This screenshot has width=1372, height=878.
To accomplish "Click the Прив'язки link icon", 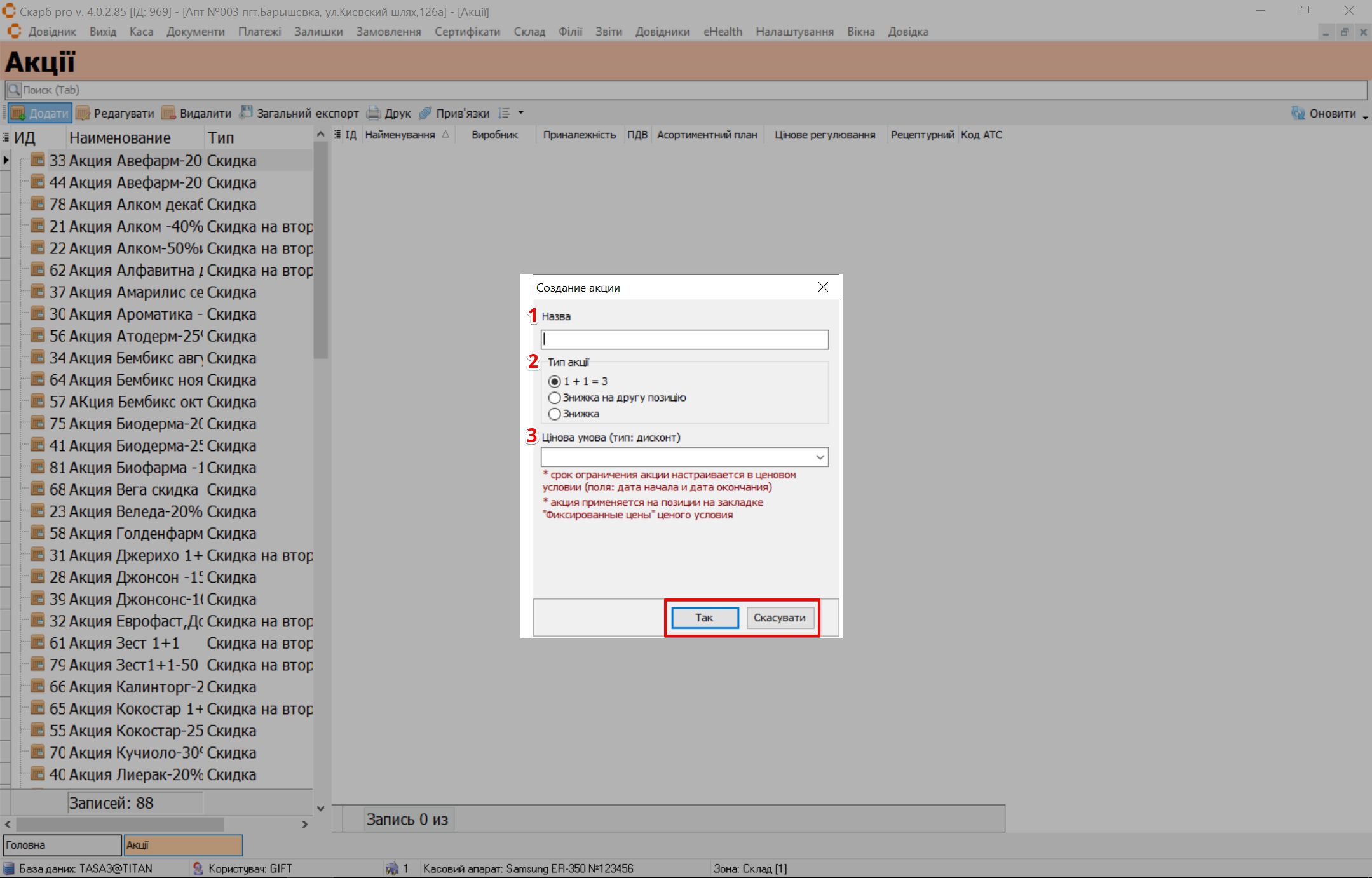I will point(425,113).
